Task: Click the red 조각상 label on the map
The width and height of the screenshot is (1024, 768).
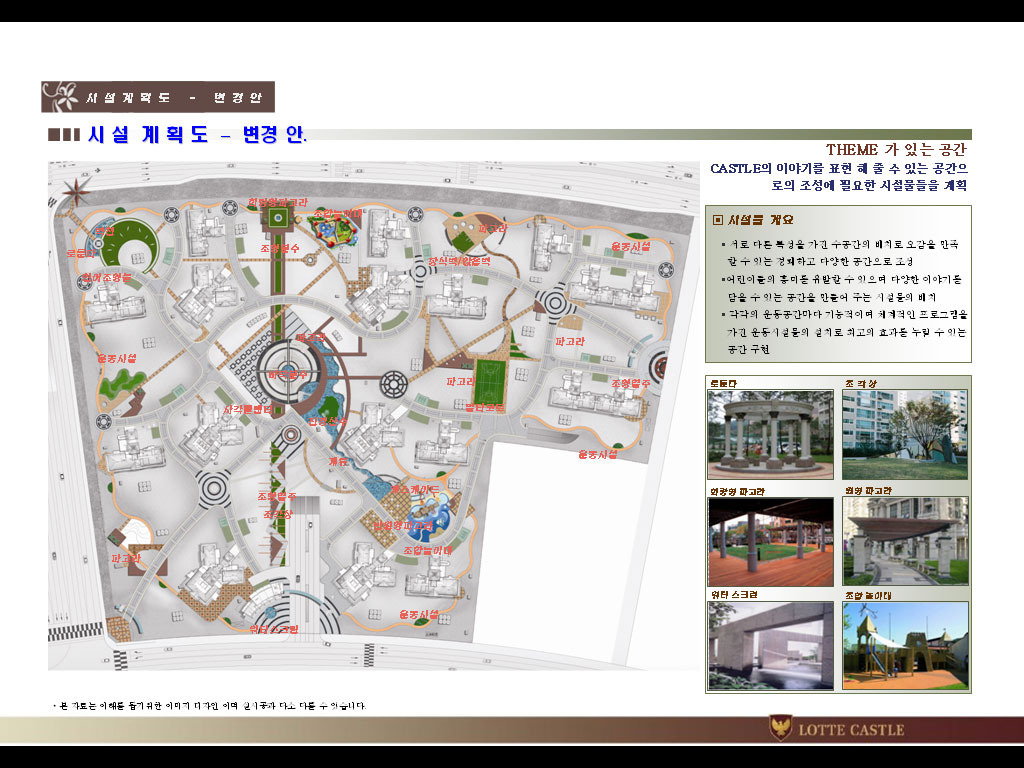Action: pyautogui.click(x=278, y=515)
